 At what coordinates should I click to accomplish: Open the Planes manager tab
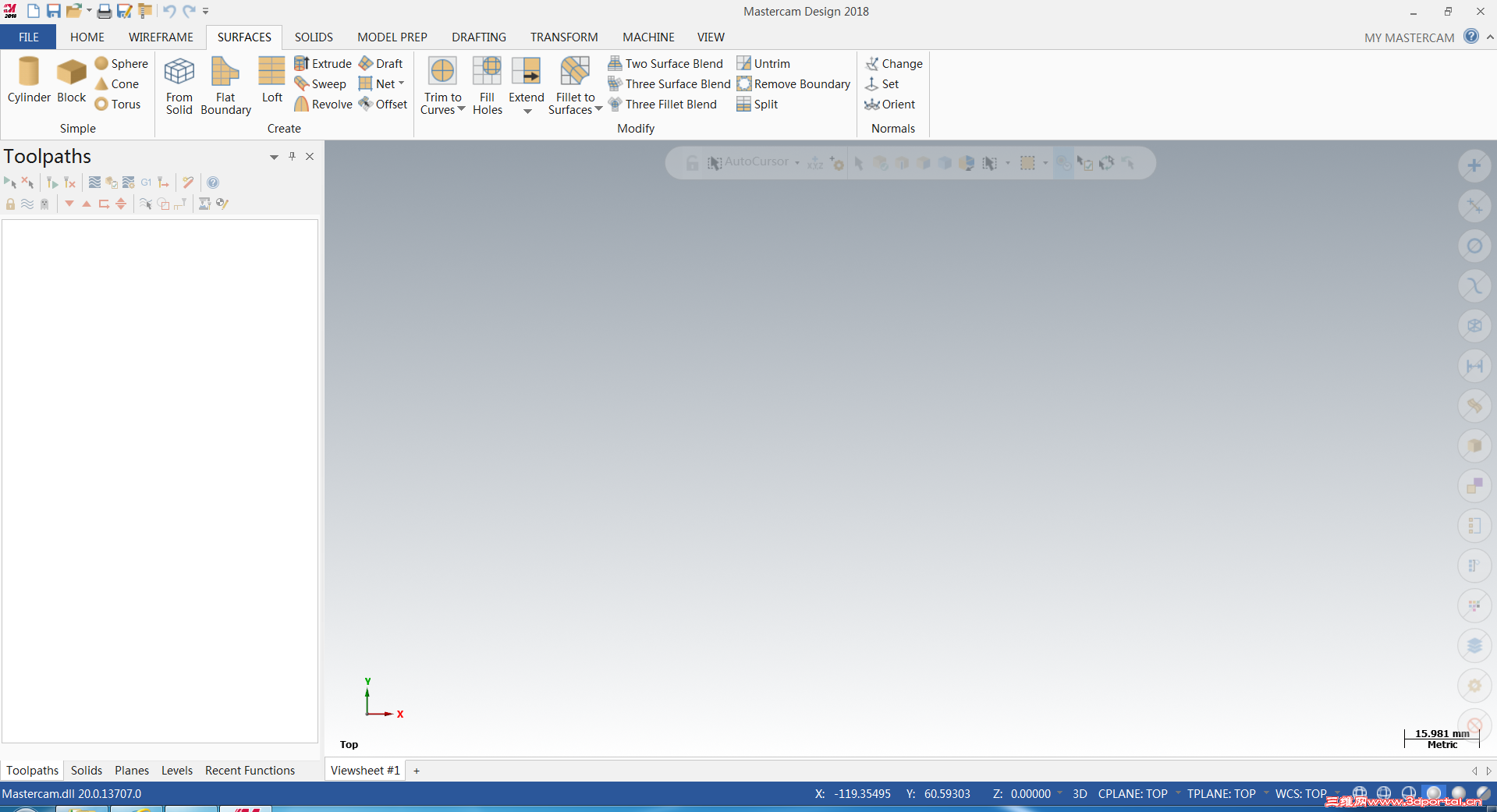pyautogui.click(x=132, y=770)
